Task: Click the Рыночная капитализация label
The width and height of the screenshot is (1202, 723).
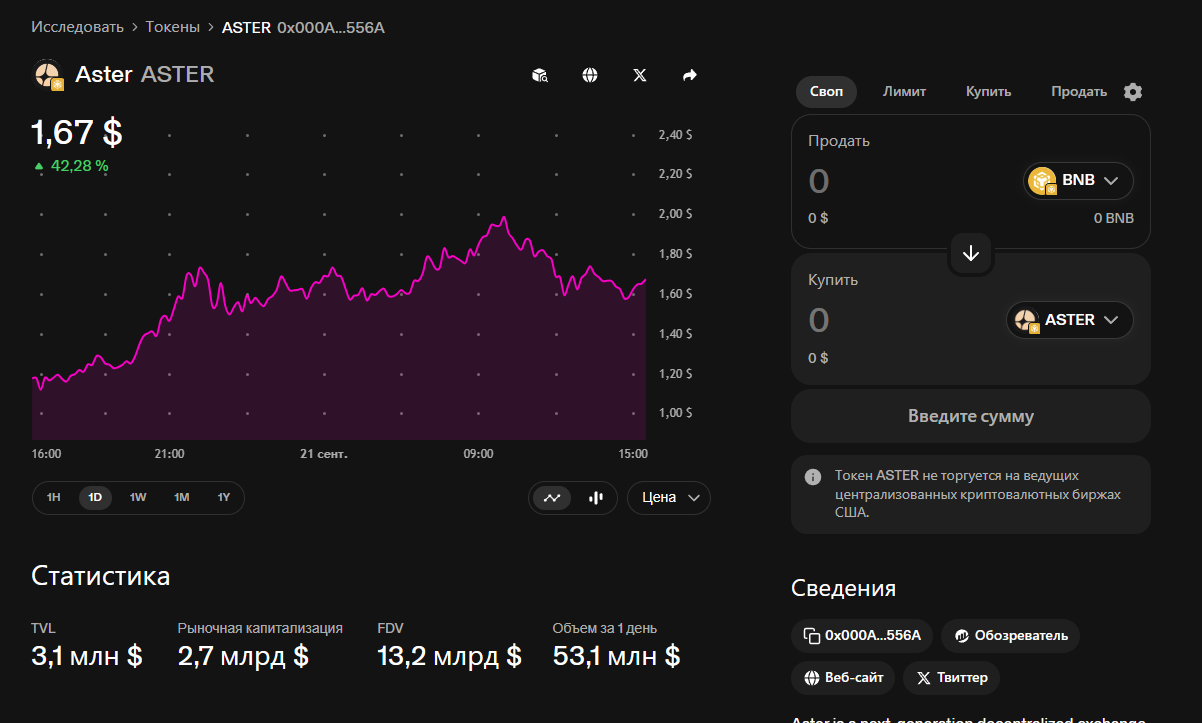Action: coord(260,628)
